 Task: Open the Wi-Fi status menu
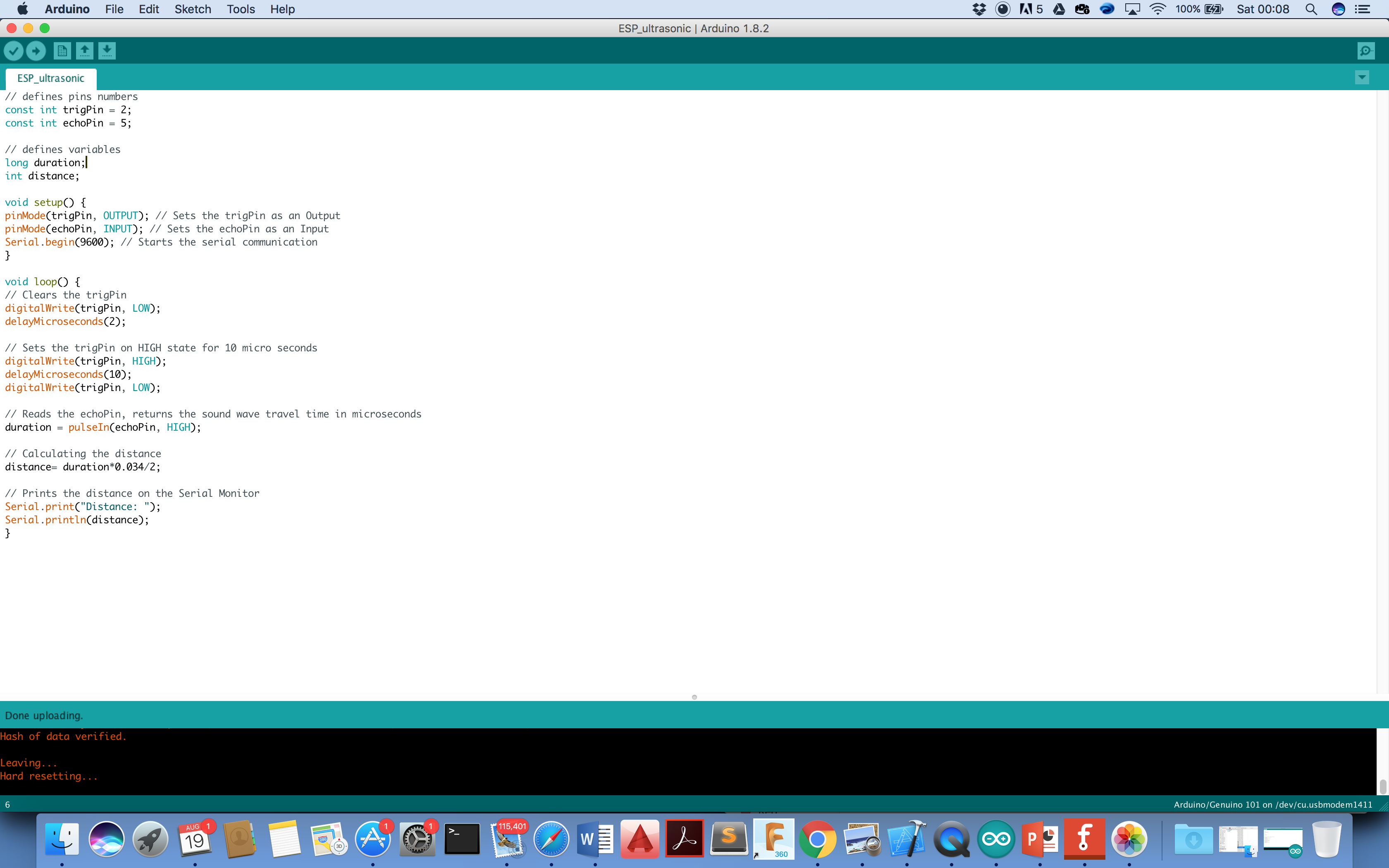point(1157,9)
